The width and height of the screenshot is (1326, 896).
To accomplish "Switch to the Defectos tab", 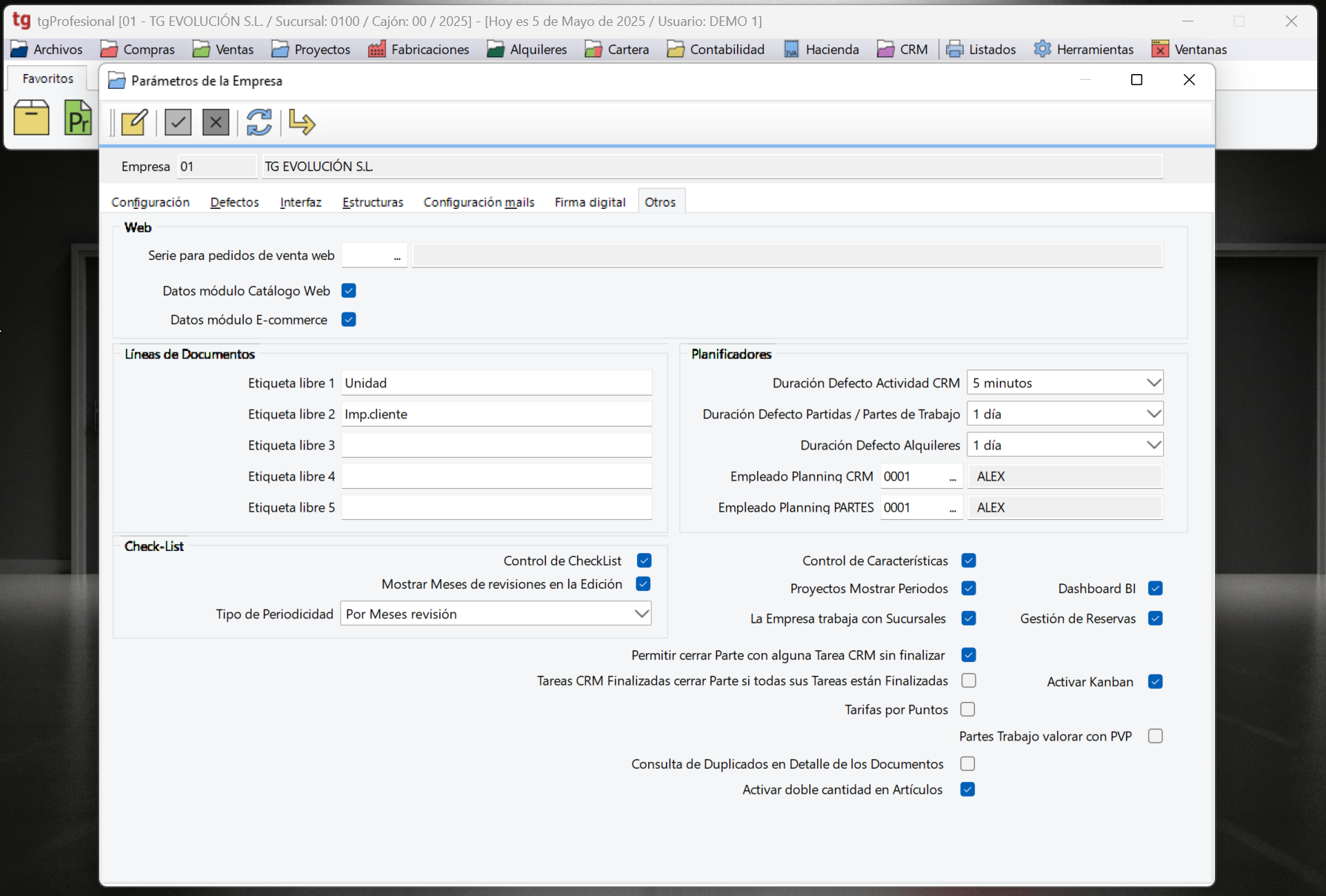I will [235, 202].
